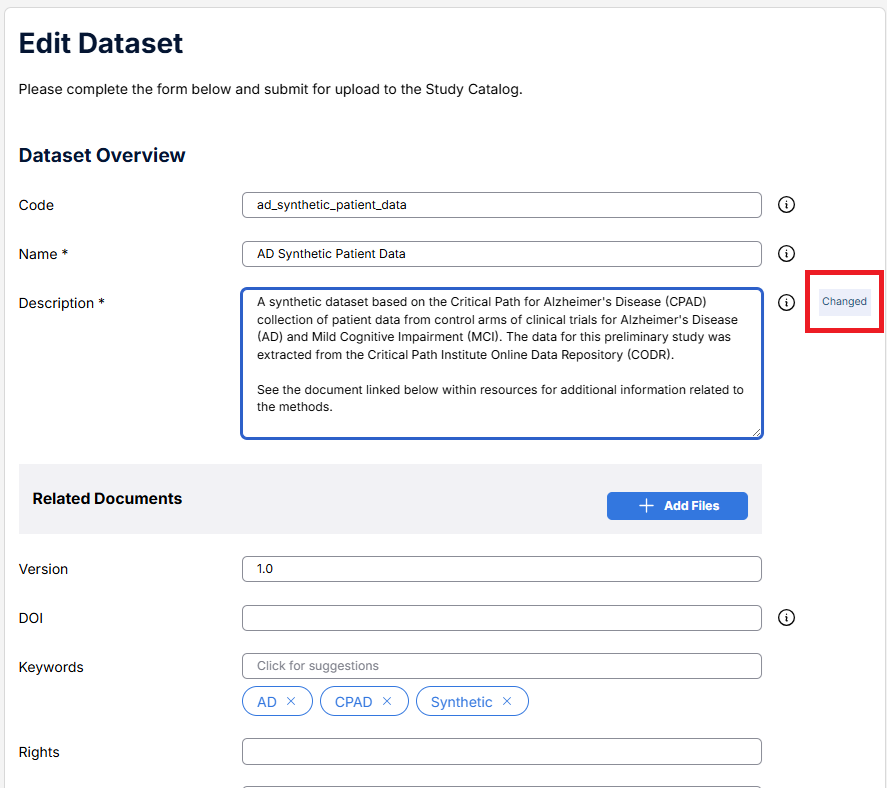Select the CPAD keyword chip
The width and height of the screenshot is (887, 788).
(x=353, y=702)
